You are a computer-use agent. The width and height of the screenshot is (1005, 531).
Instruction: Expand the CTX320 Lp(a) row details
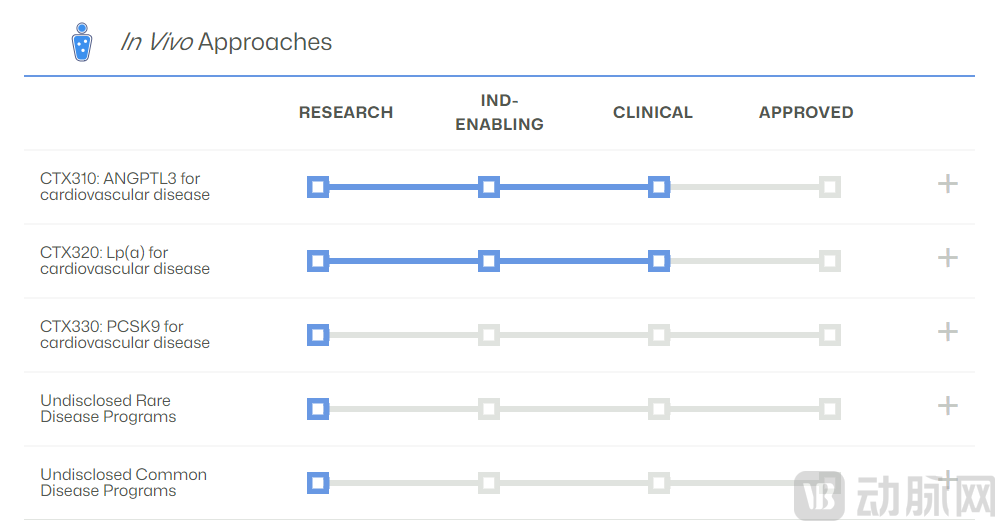coord(947,258)
